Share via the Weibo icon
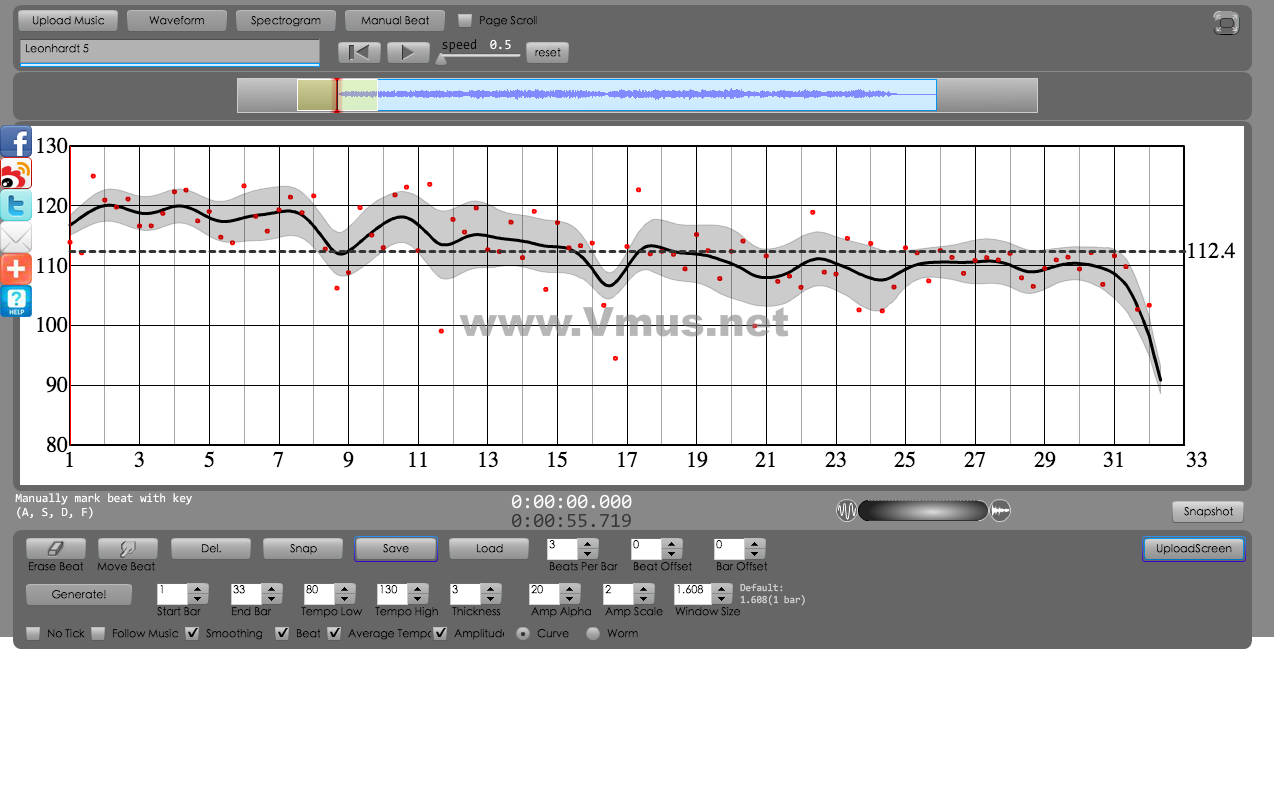 click(16, 174)
